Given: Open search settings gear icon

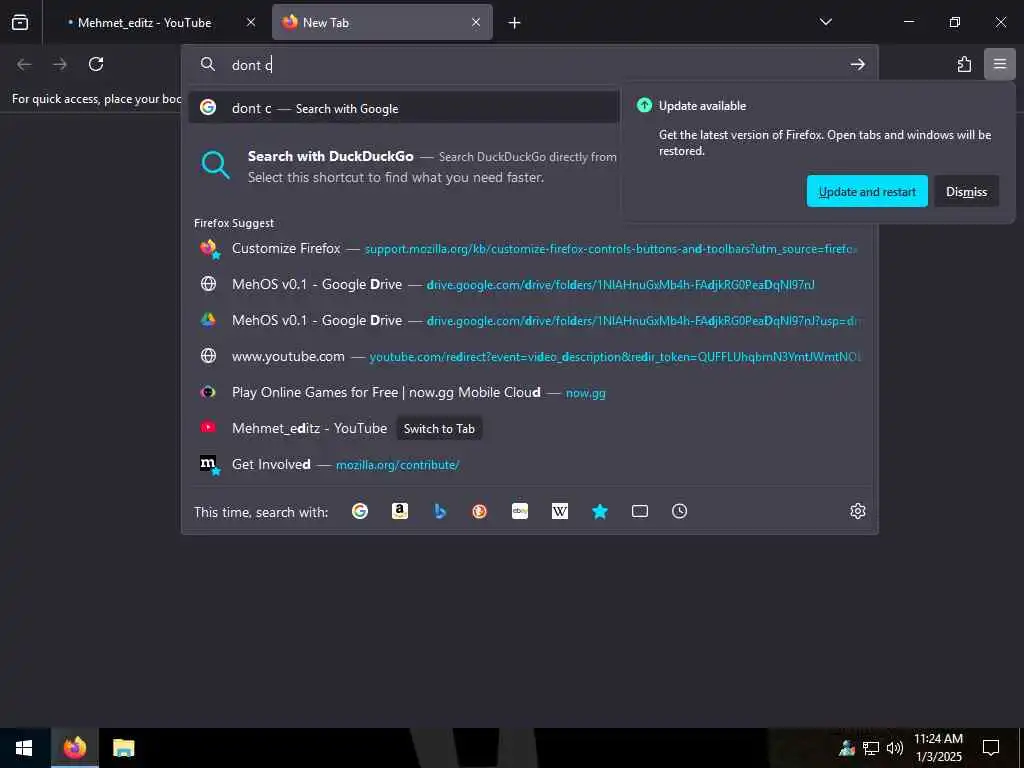Looking at the screenshot, I should [x=857, y=511].
